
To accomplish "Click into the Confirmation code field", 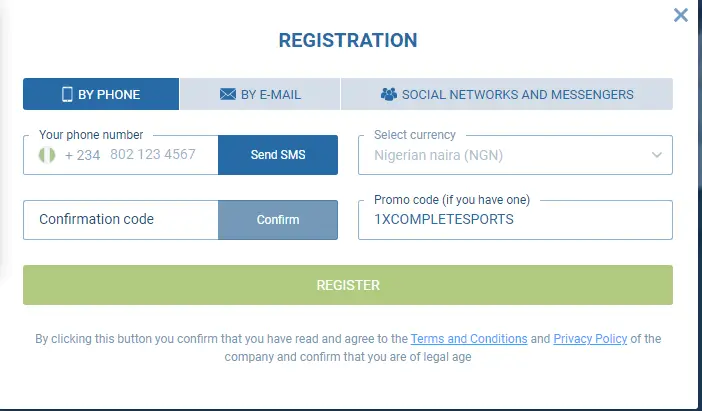I will pos(120,220).
